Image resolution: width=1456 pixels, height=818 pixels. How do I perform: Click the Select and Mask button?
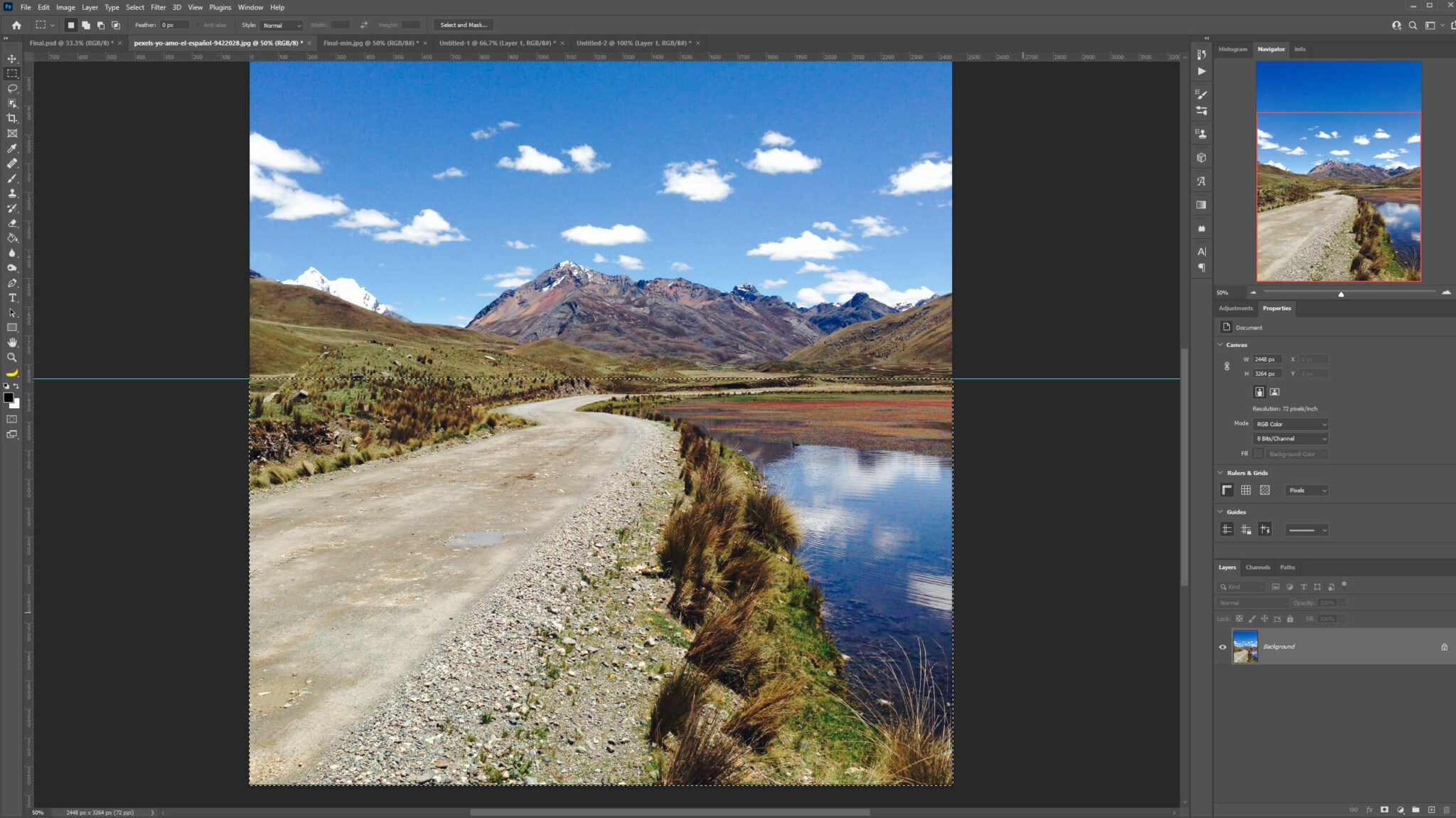coord(464,25)
